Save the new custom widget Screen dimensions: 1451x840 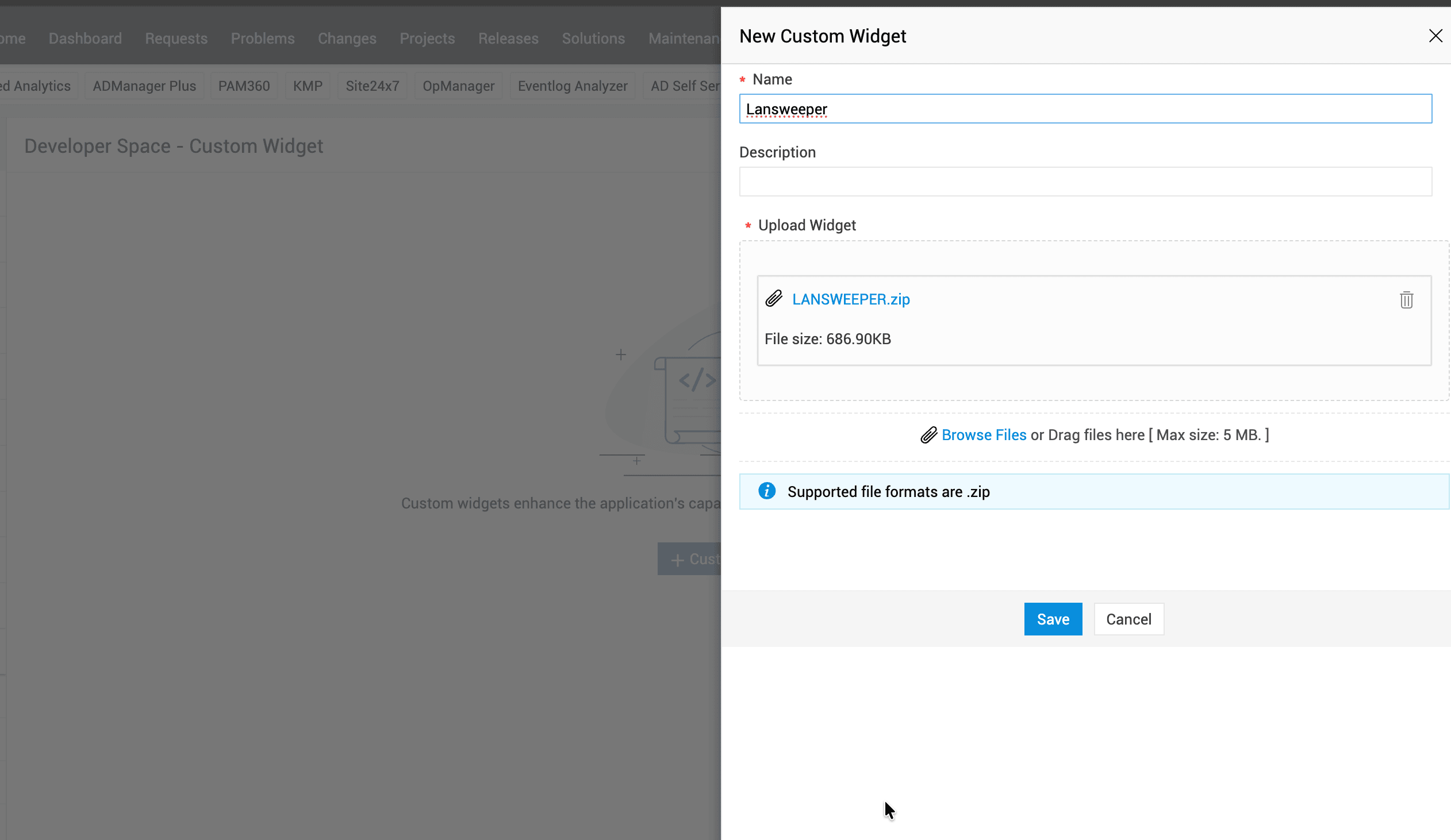[x=1053, y=619]
